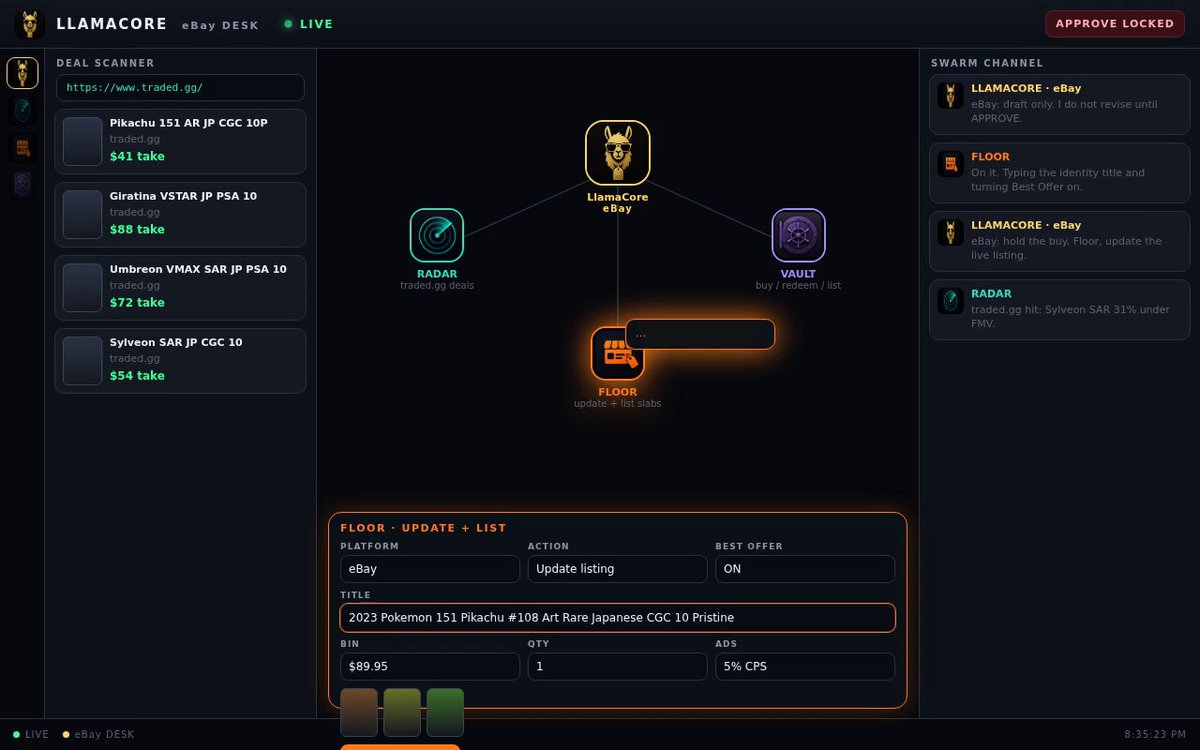Open the LLAMACORE 'hold the buy' message

coord(1060,241)
